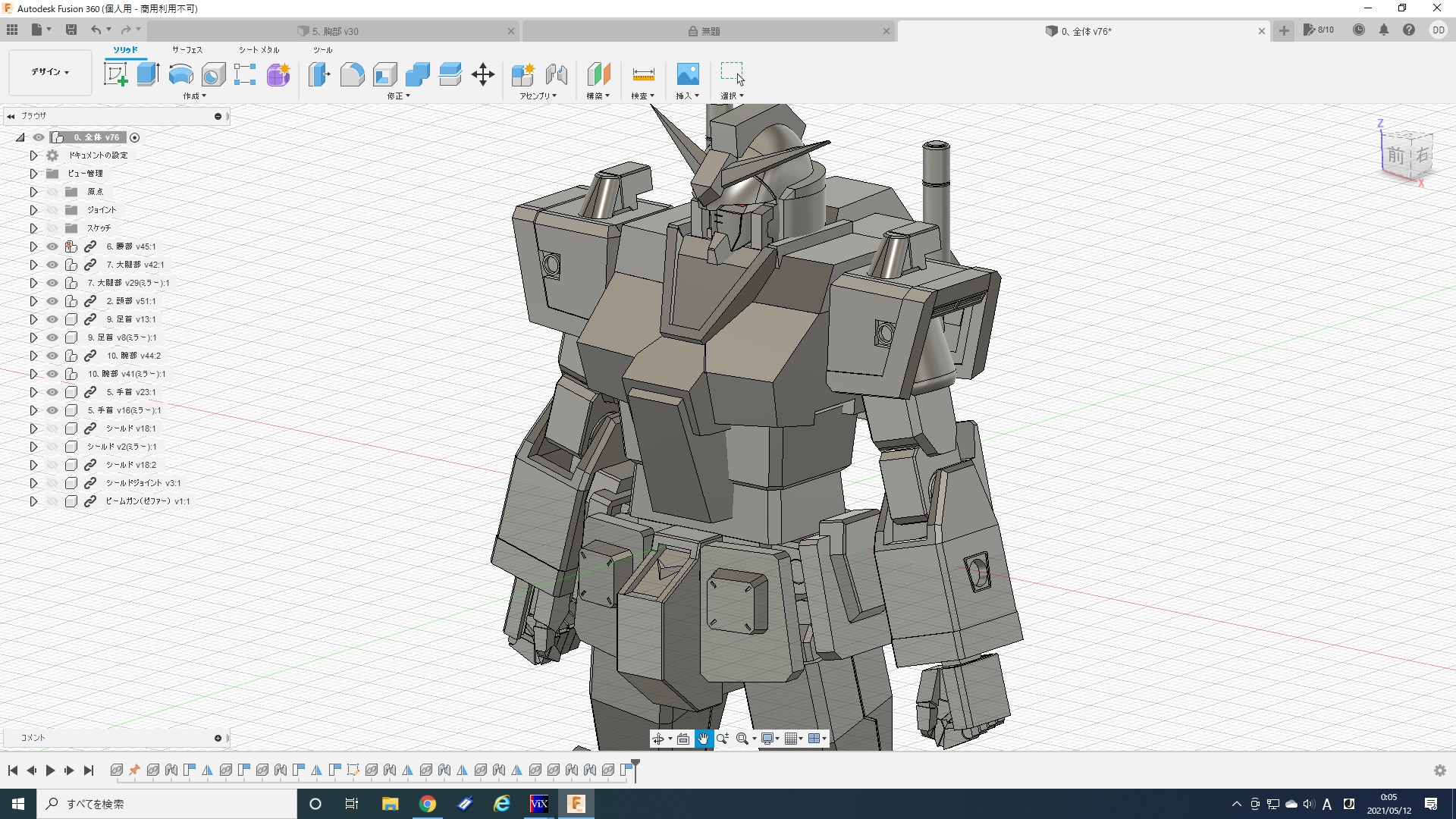Select the Revolve tool icon
The width and height of the screenshot is (1456, 819).
(x=180, y=74)
